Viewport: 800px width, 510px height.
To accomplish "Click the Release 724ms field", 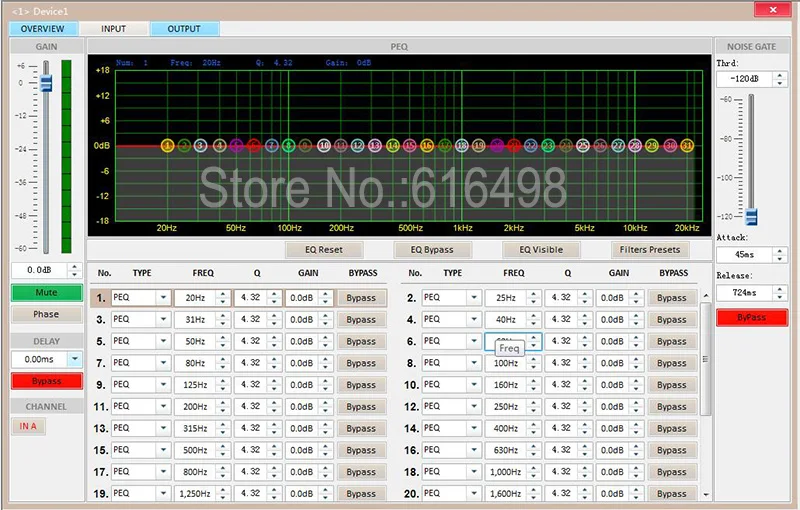I will (x=745, y=293).
